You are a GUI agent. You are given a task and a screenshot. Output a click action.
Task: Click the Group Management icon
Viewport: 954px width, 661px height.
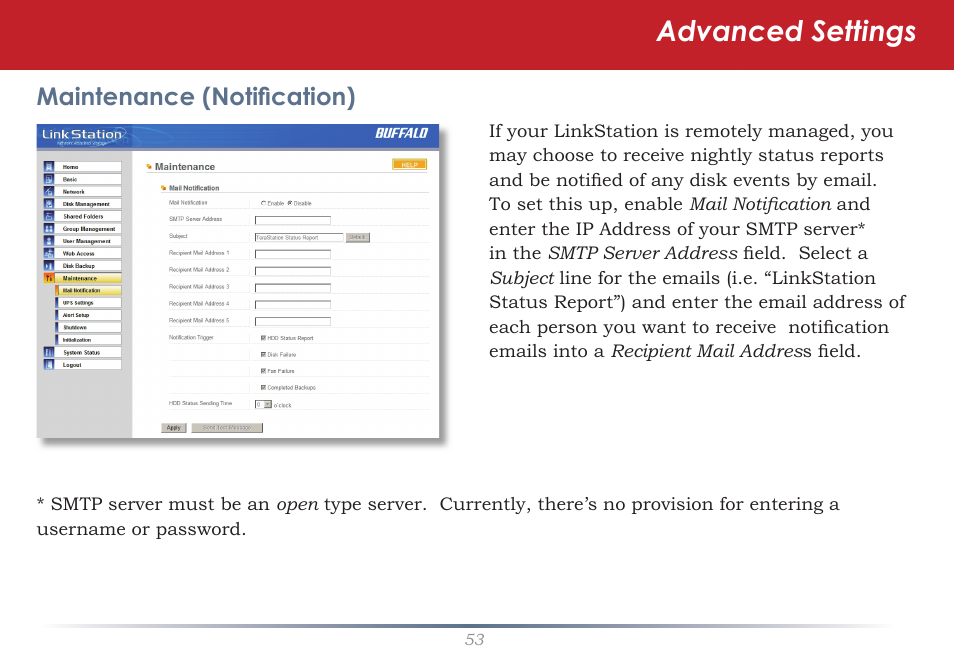[x=49, y=228]
